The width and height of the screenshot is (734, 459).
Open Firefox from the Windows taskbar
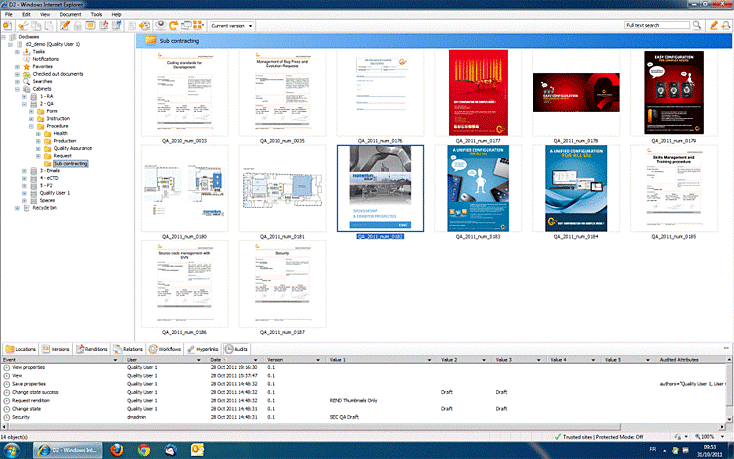click(x=114, y=451)
